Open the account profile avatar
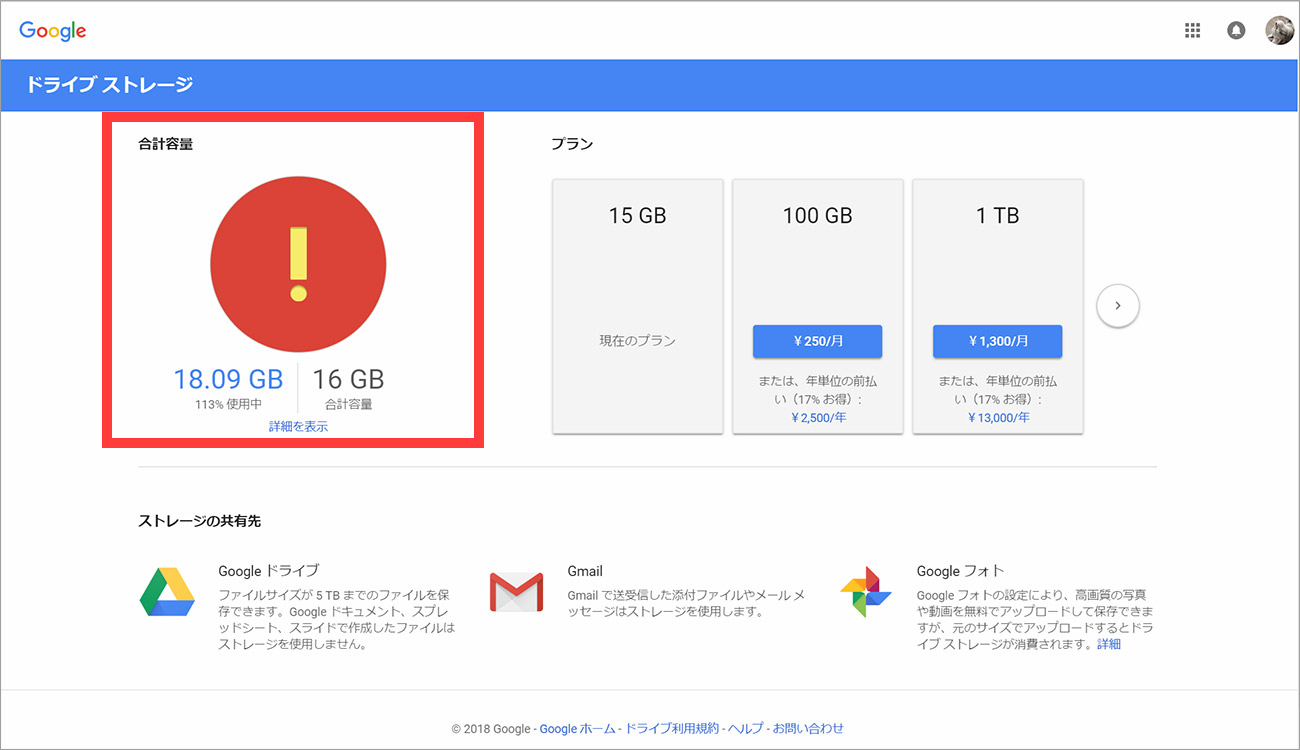 click(x=1279, y=31)
